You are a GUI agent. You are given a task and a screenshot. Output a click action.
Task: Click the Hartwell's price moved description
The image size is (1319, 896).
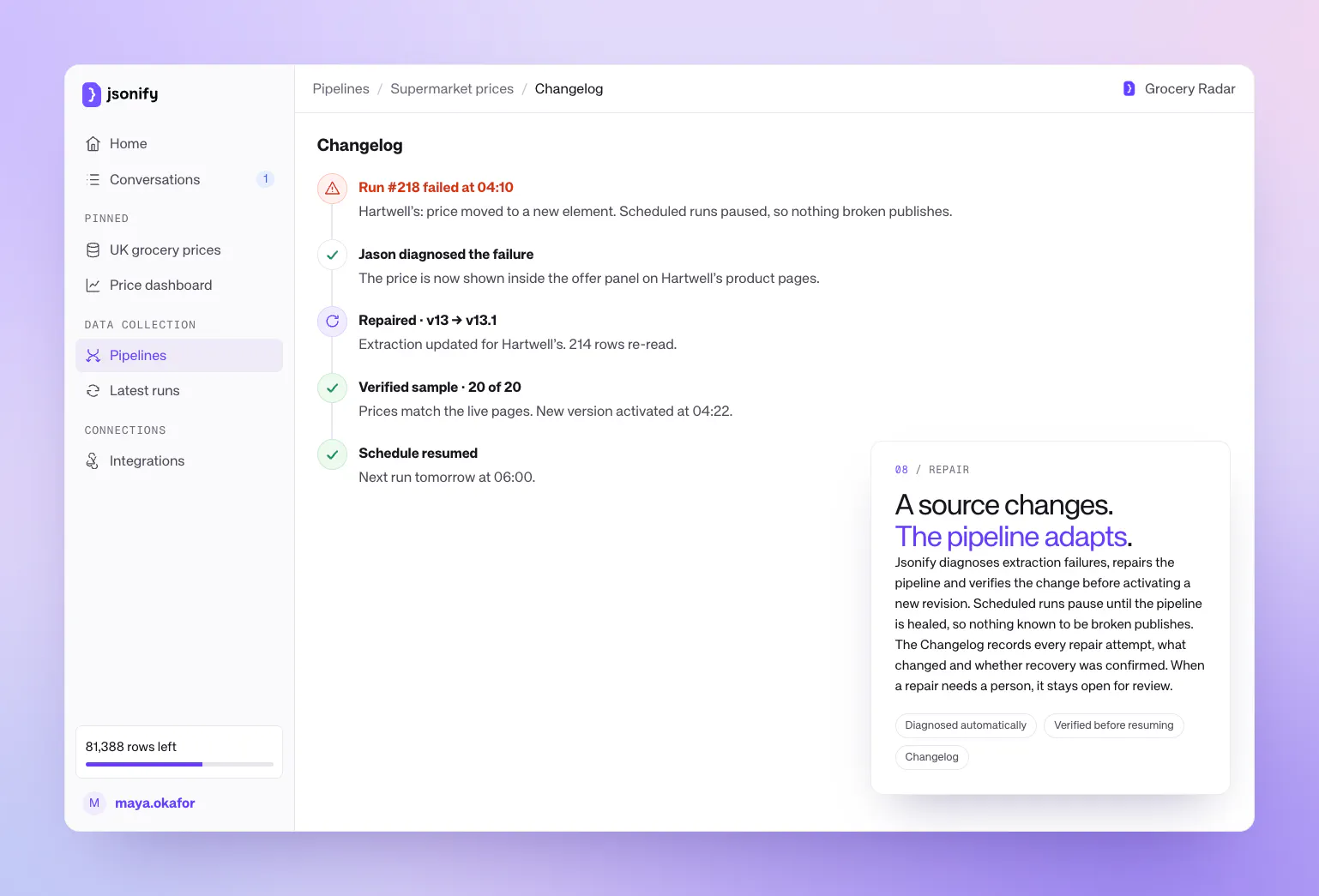coord(655,212)
